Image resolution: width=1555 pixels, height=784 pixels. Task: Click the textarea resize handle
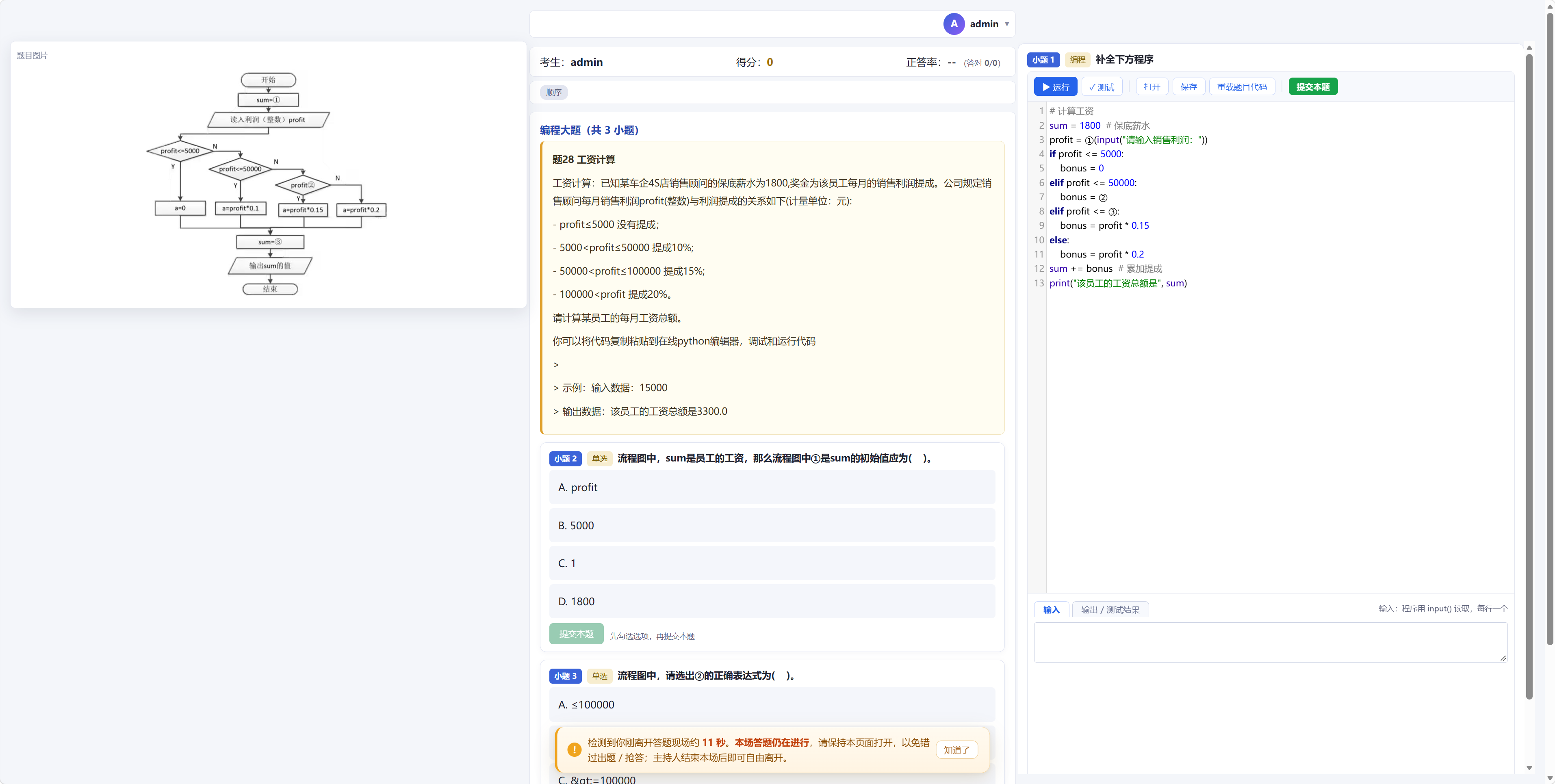coord(1503,658)
